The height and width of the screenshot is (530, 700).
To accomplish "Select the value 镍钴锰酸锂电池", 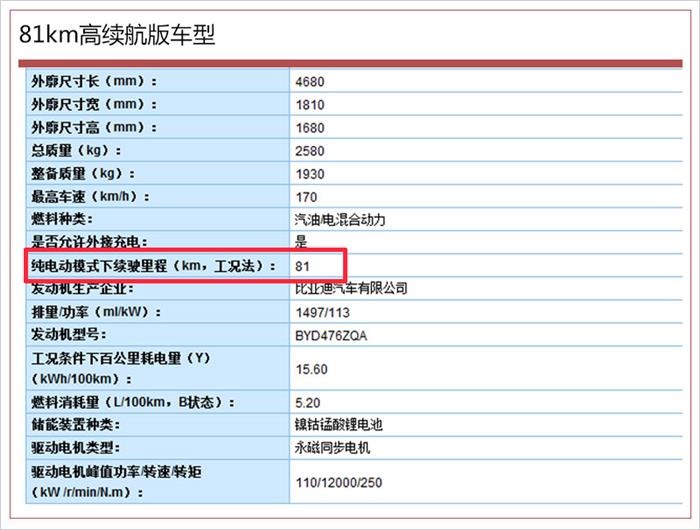I will pos(338,425).
